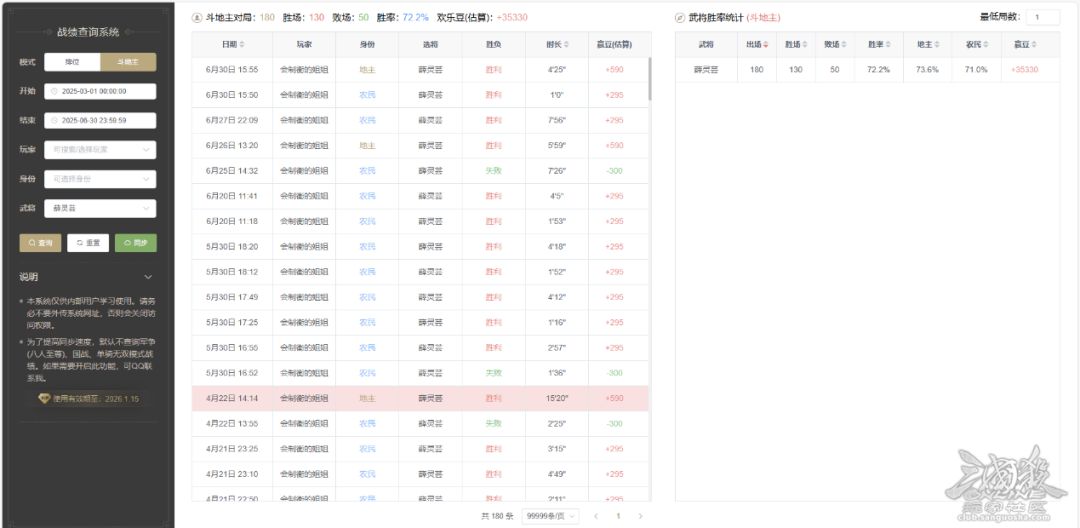
Task: Click 失败 result in 5月30日 16:52 row
Action: click(x=493, y=373)
